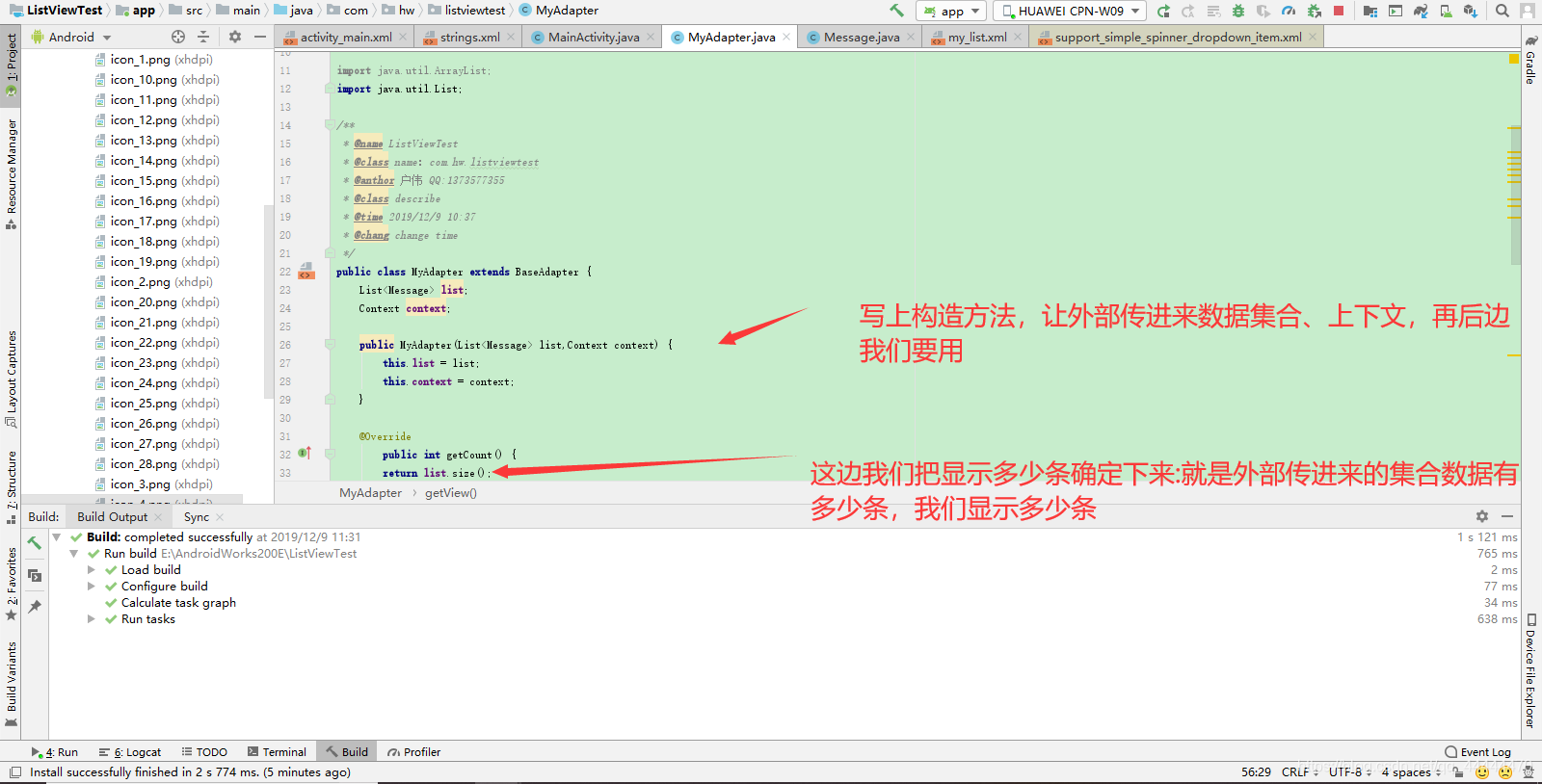Click the red Stop button
Screen dimensions: 1542x784
pos(1339,11)
